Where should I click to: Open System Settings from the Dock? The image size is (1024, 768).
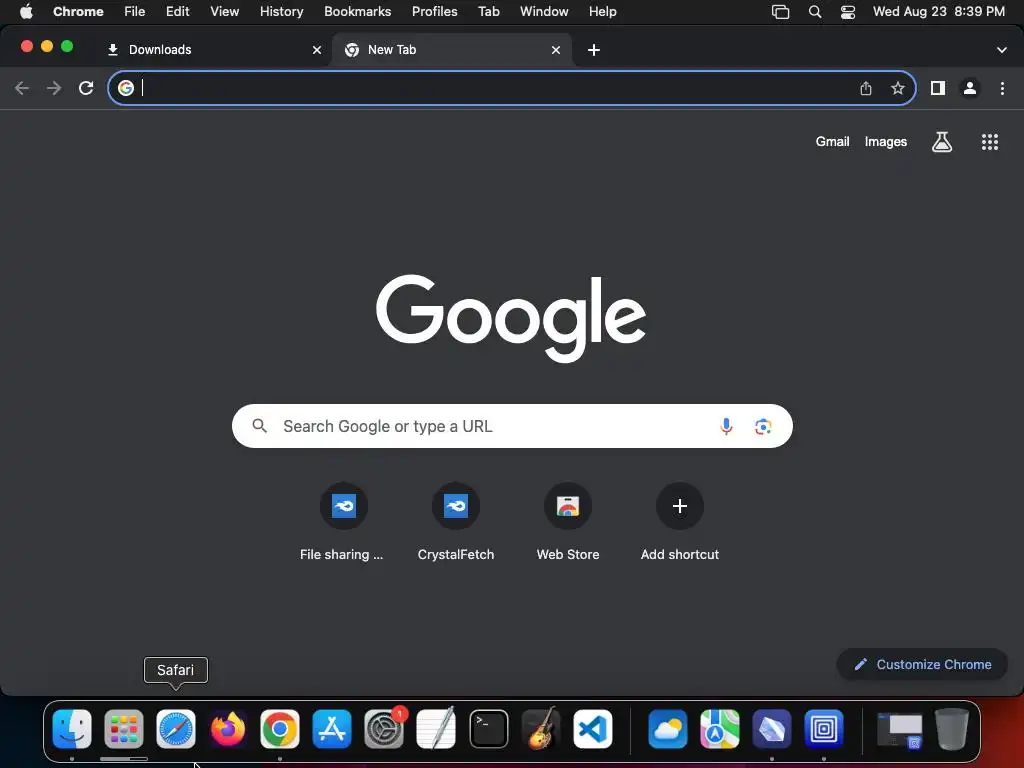tap(384, 729)
